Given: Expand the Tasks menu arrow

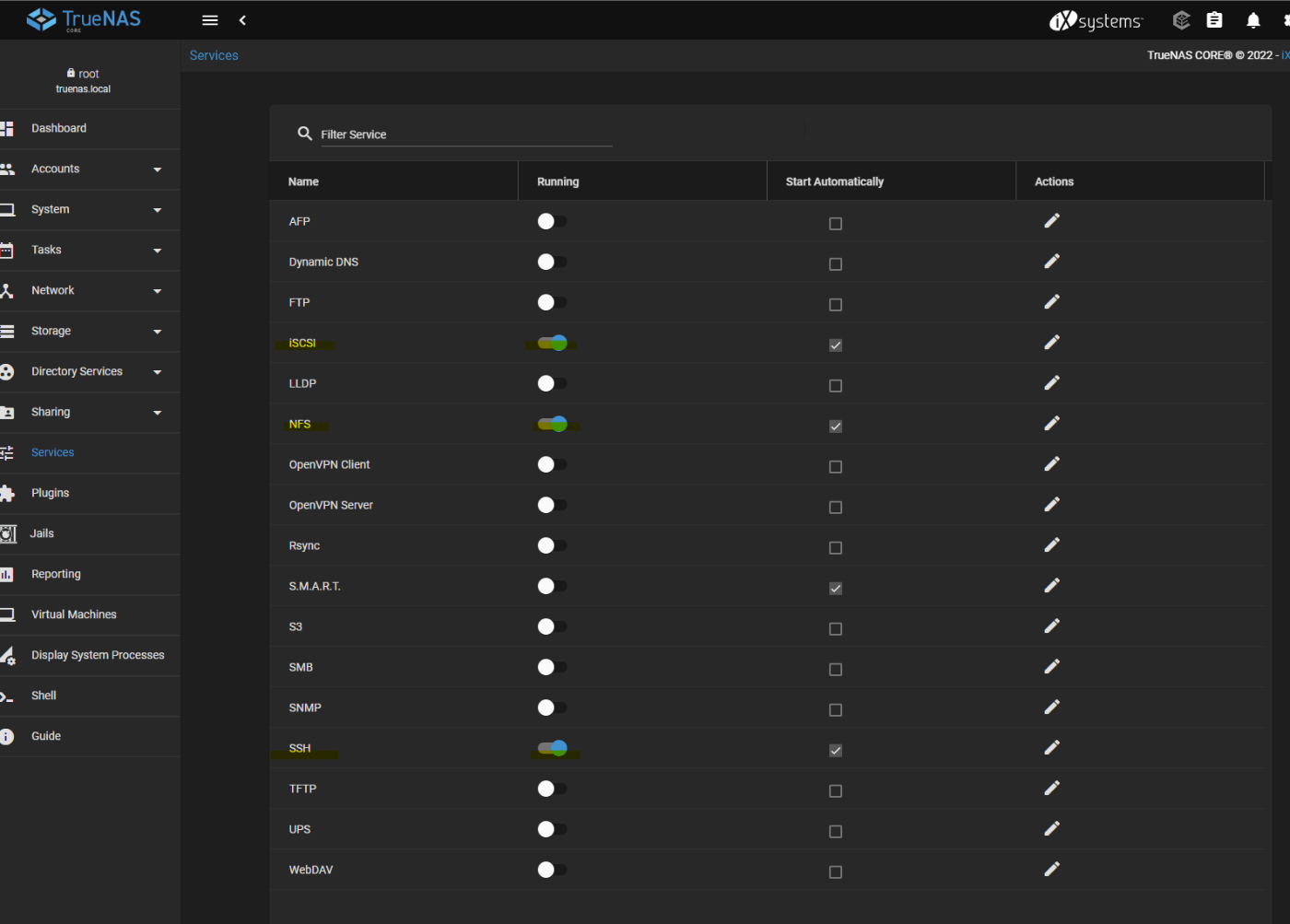Looking at the screenshot, I should [158, 251].
